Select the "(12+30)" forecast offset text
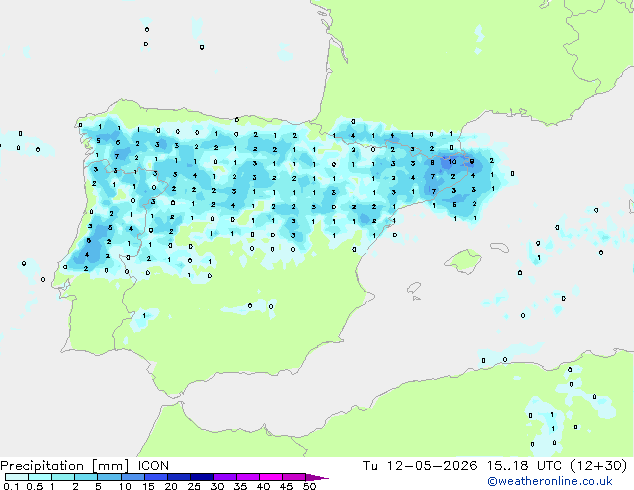Screen dimensions: 634x490 click(598, 466)
